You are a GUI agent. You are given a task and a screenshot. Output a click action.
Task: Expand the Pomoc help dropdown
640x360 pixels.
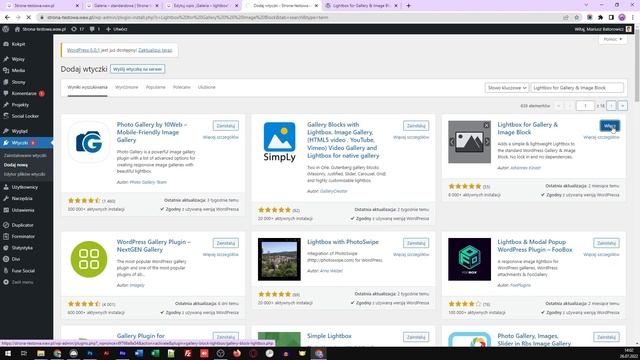click(x=613, y=39)
